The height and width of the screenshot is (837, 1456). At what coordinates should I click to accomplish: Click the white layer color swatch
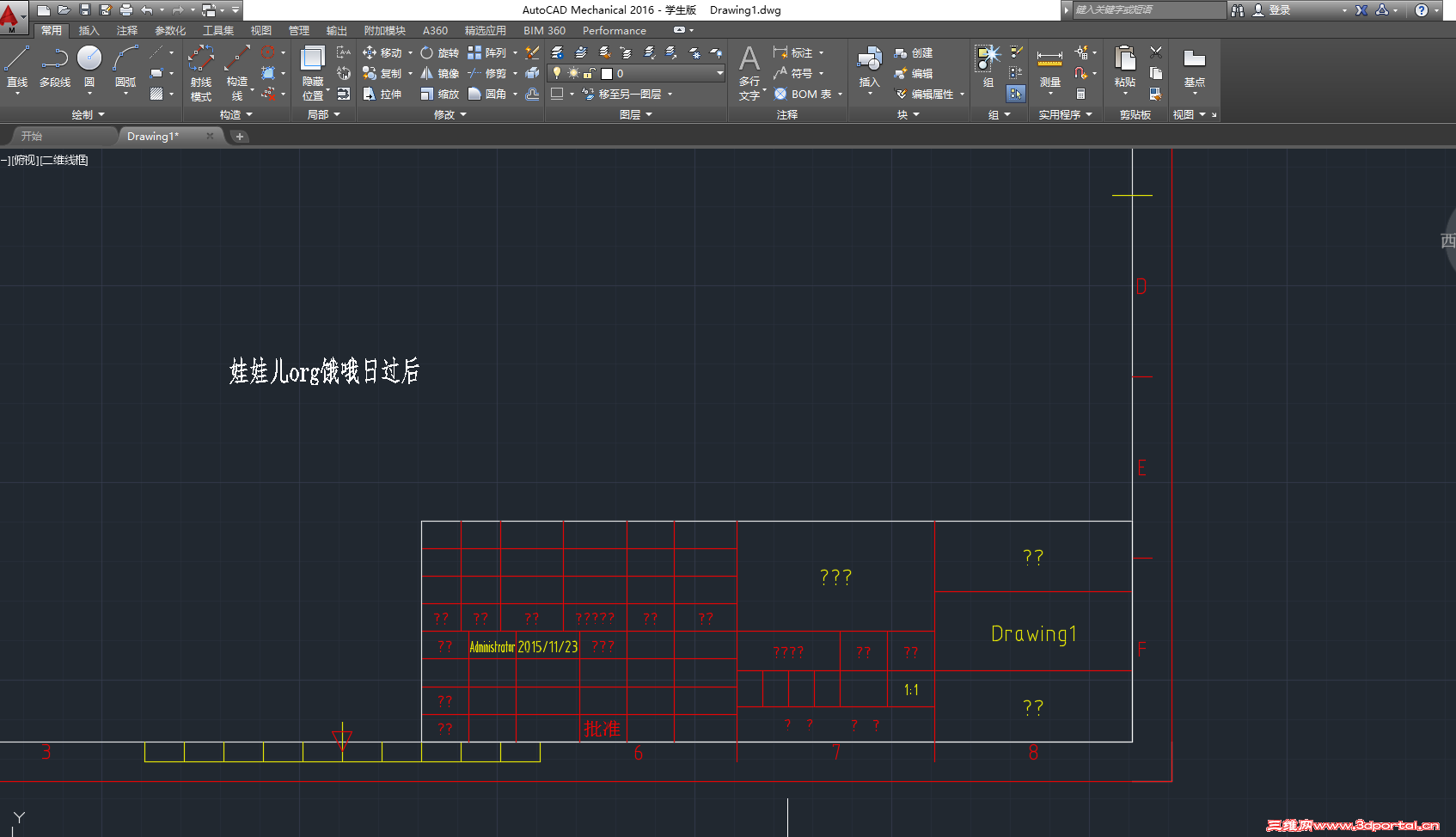point(606,73)
